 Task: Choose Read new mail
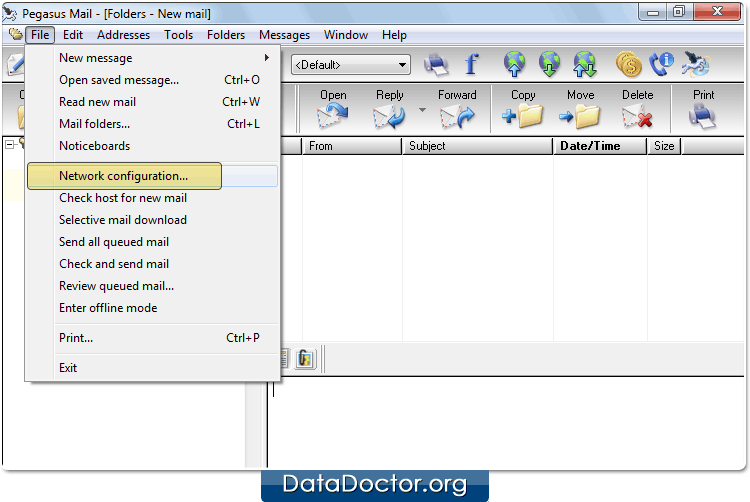[x=153, y=102]
